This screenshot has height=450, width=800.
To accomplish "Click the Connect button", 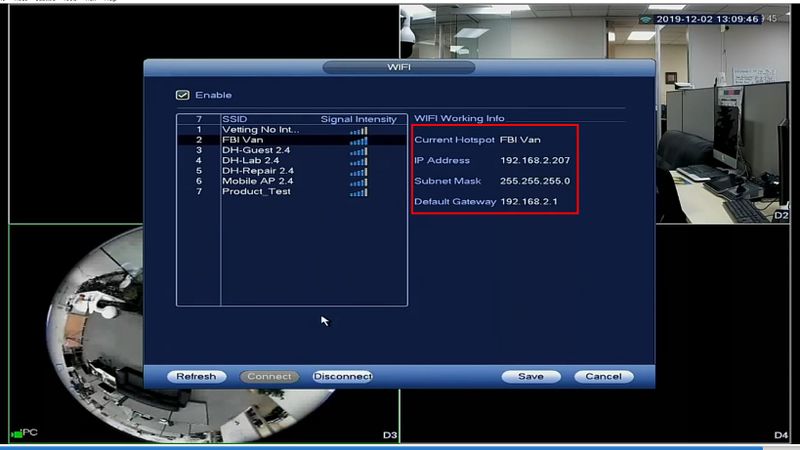I will click(269, 377).
